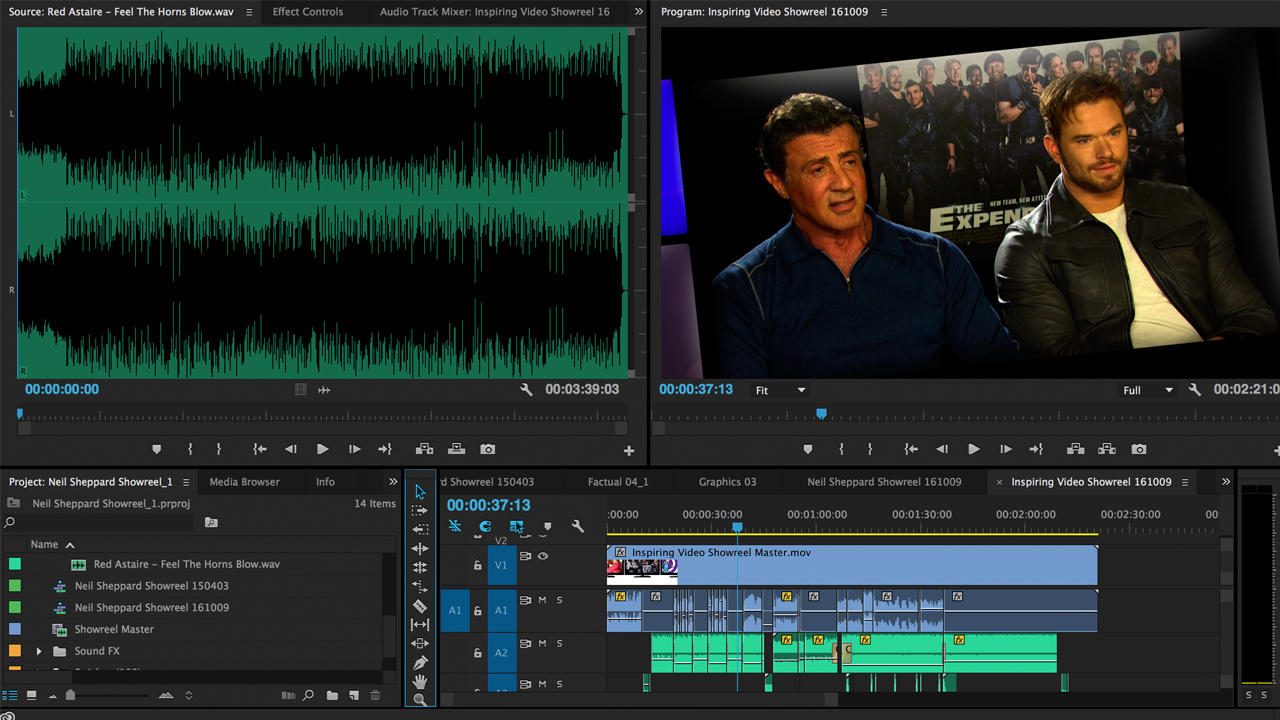1280x720 pixels.
Task: Open the Media Browser tab
Action: (x=244, y=482)
